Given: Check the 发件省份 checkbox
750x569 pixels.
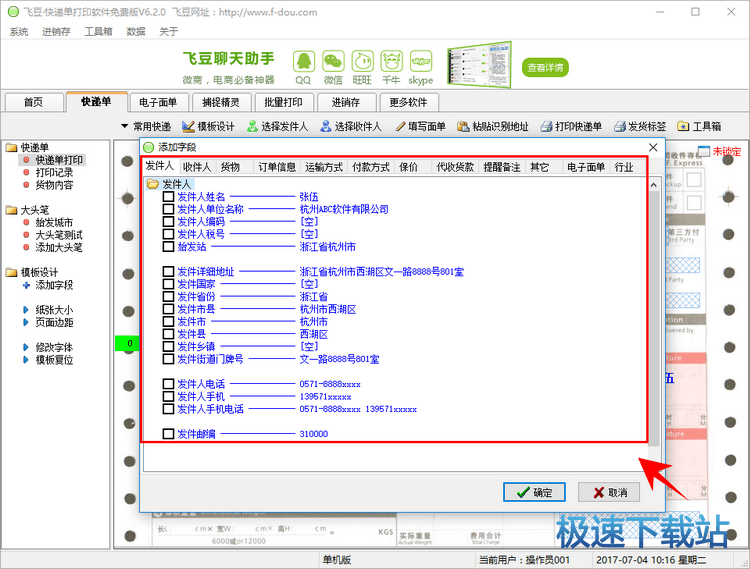Looking at the screenshot, I should pos(168,296).
